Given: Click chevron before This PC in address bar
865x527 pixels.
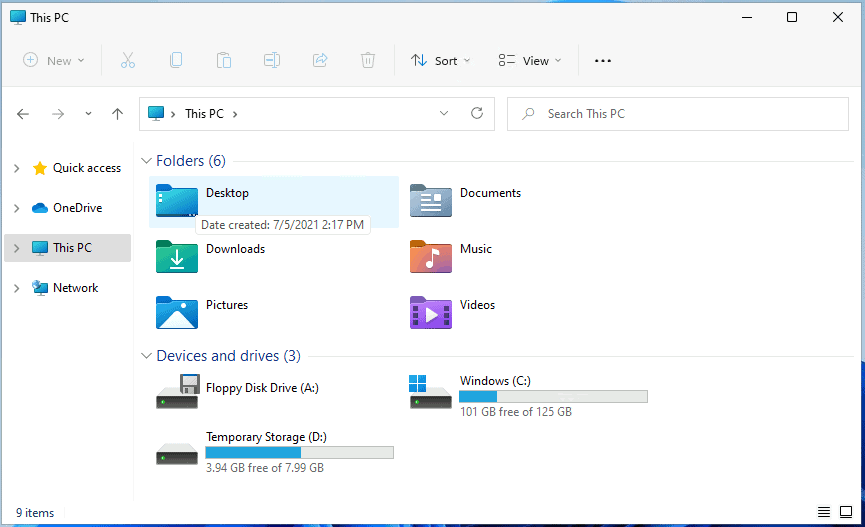Looking at the screenshot, I should tap(173, 114).
